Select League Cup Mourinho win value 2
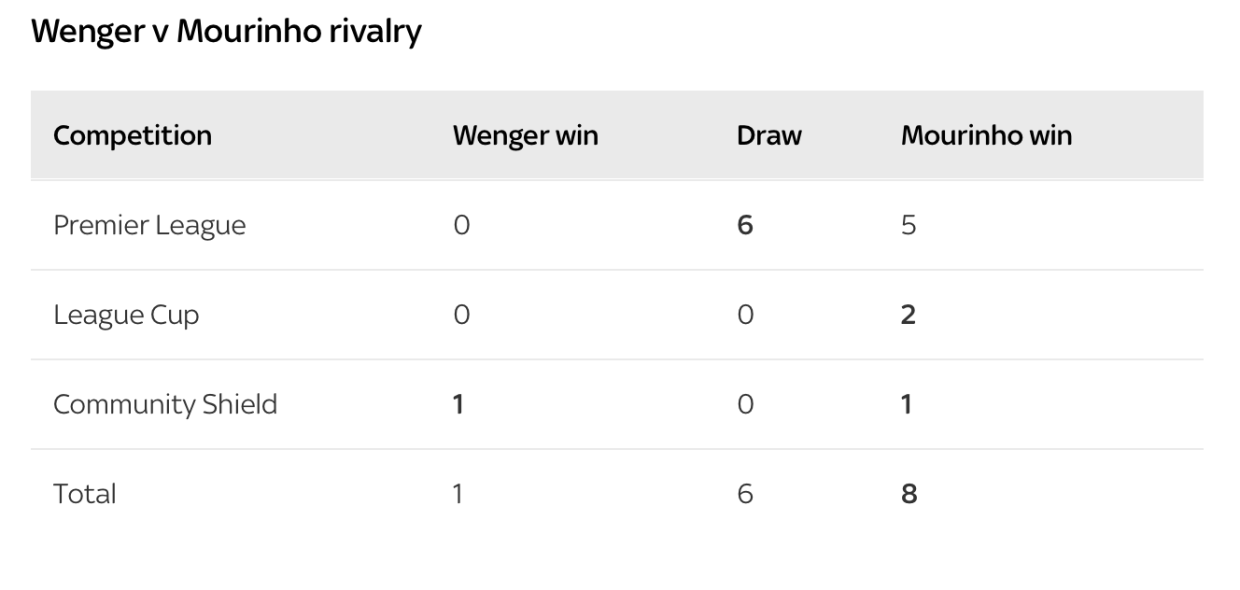1240x590 pixels. point(909,315)
